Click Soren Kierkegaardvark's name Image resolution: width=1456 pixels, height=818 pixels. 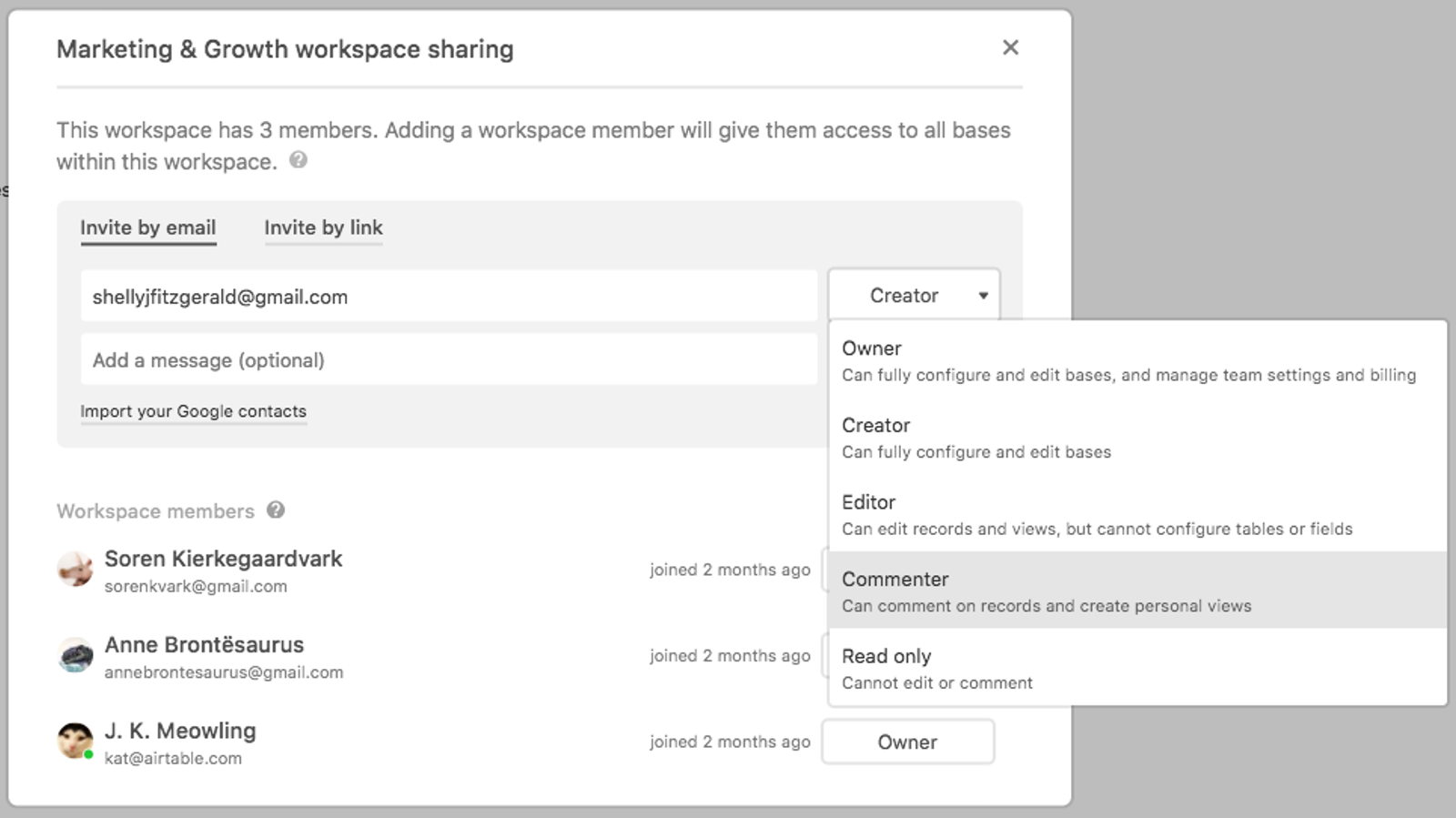(x=223, y=559)
